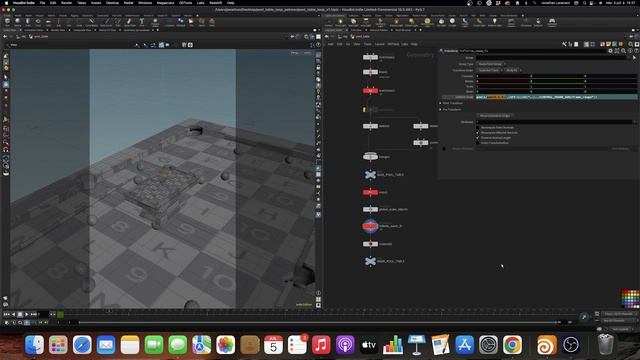640x360 pixels.
Task: Select the Box shelf tool
Action: click(7, 22)
